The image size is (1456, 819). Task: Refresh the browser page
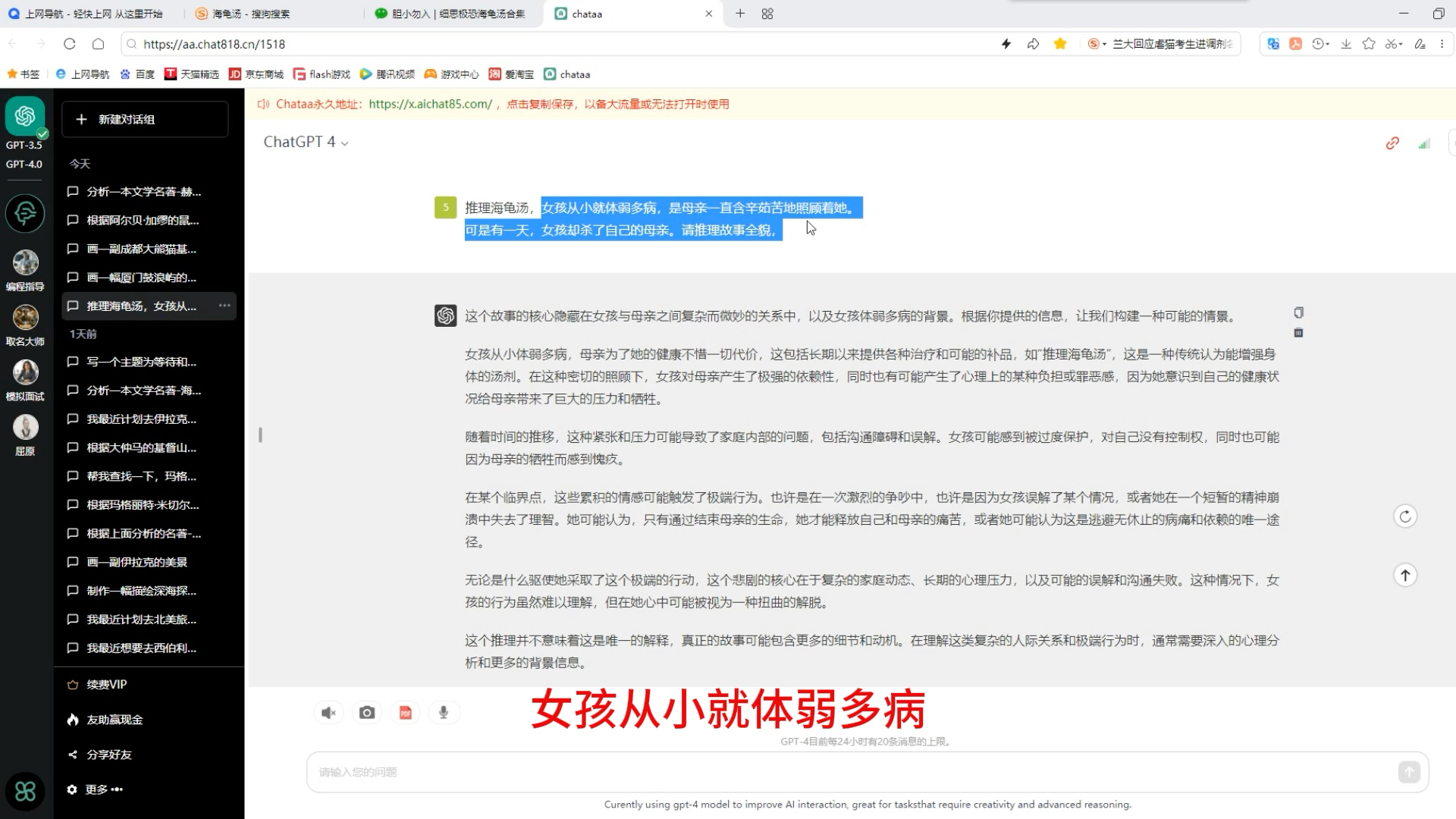pos(70,44)
